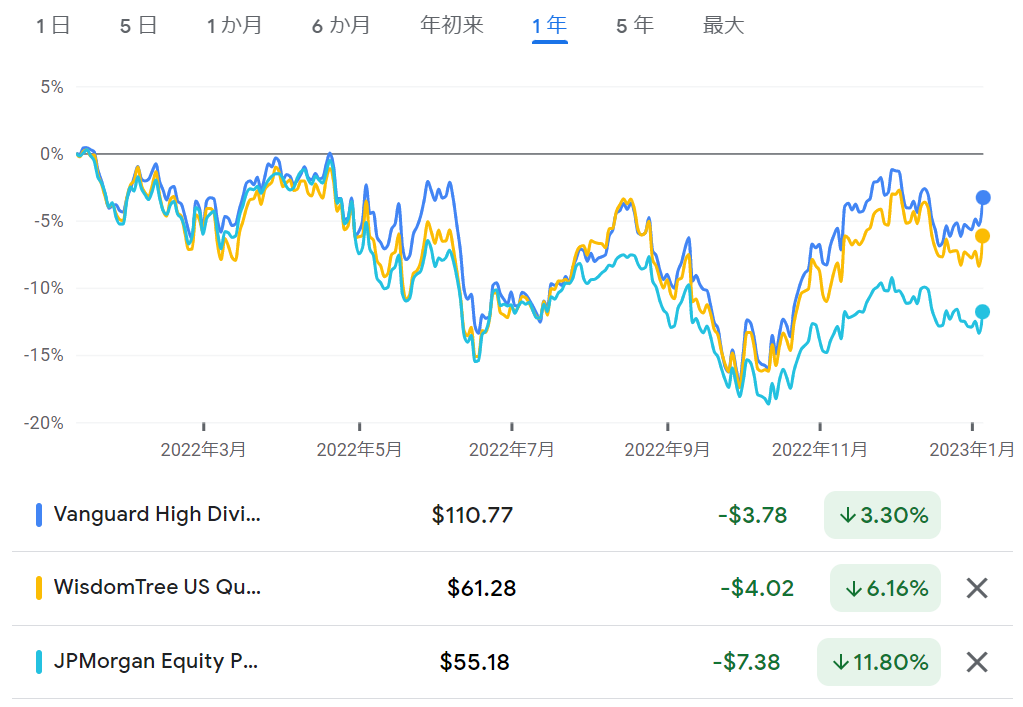Select the 1日 time range tab

pos(53,25)
